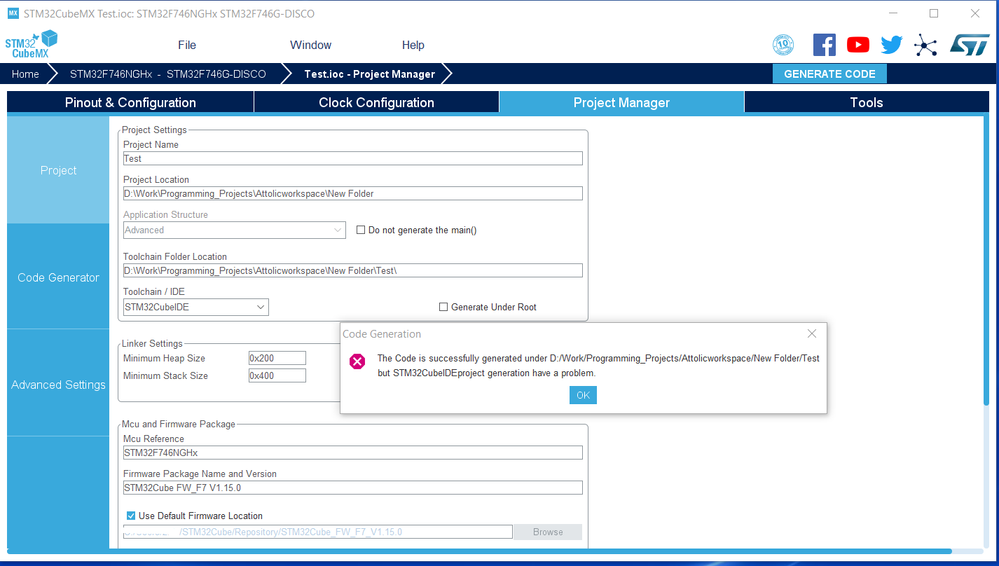Open the 10-year anniversary badge icon
Screen dimensions: 999x566
pos(783,45)
